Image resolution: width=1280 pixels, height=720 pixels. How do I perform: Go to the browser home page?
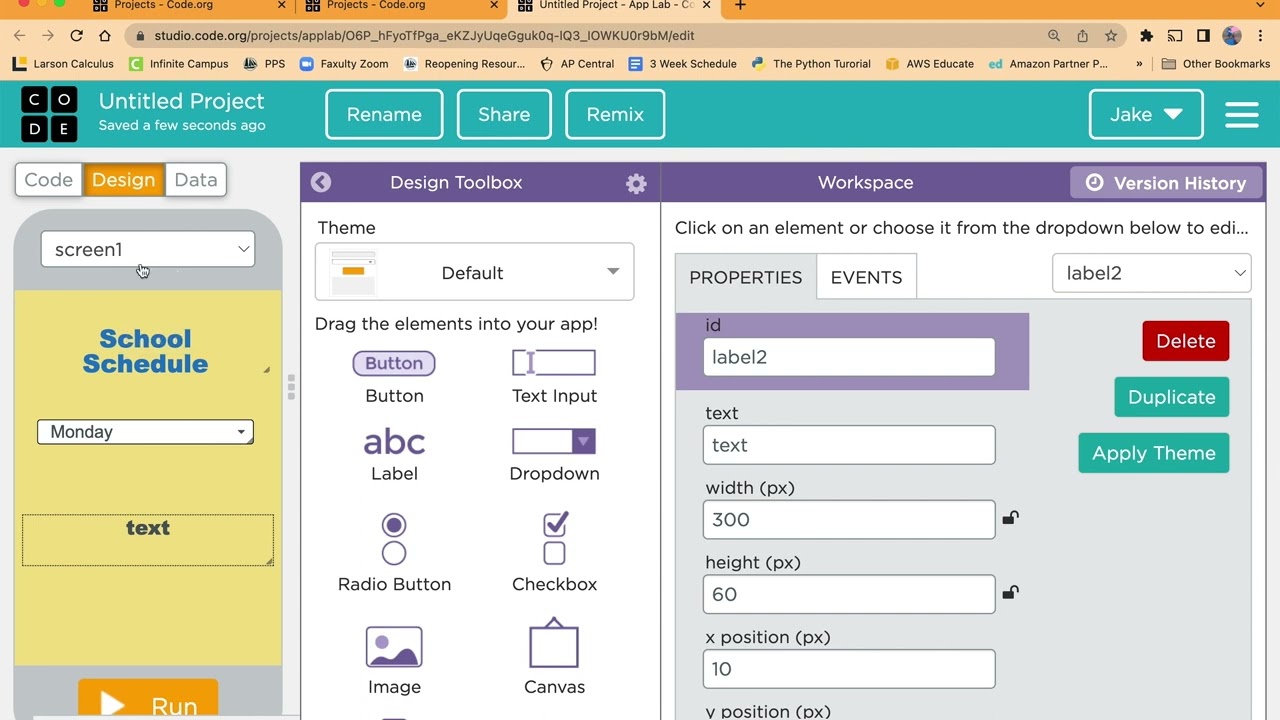pyautogui.click(x=105, y=35)
